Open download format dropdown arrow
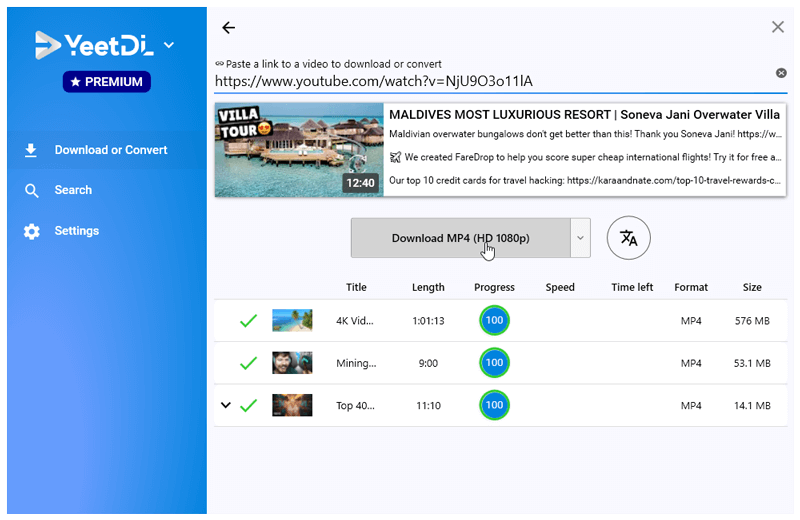Viewport: 800px width, 520px height. click(x=580, y=238)
